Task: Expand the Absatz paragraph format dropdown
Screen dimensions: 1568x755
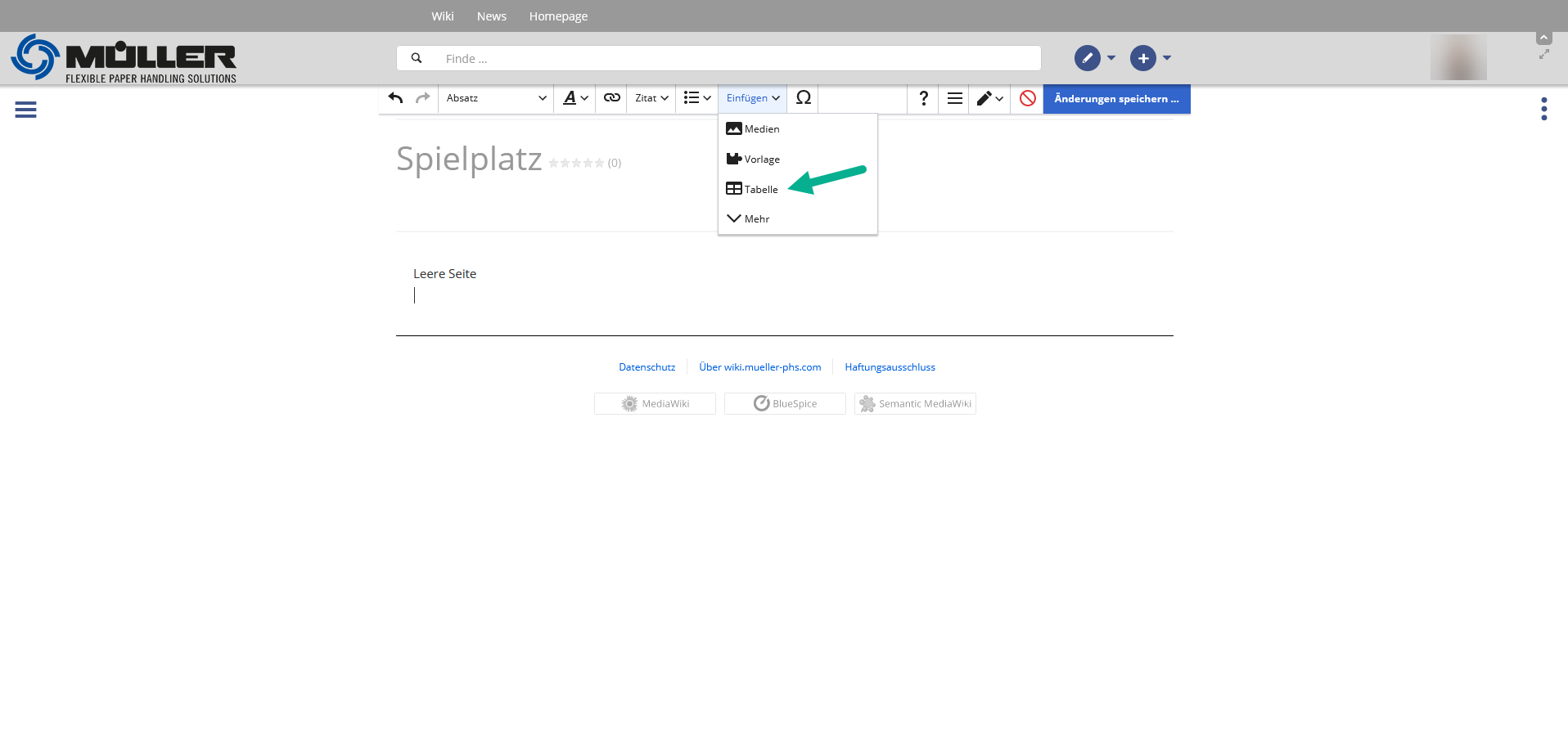Action: tap(496, 98)
